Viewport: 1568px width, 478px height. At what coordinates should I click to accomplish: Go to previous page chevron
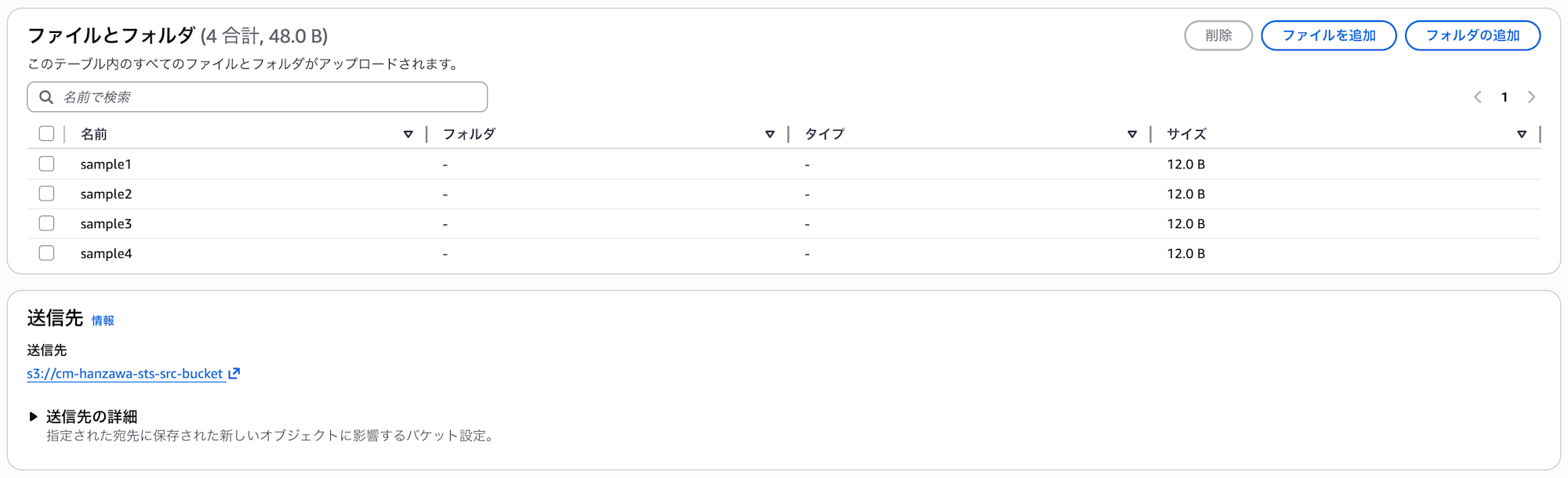(1478, 97)
